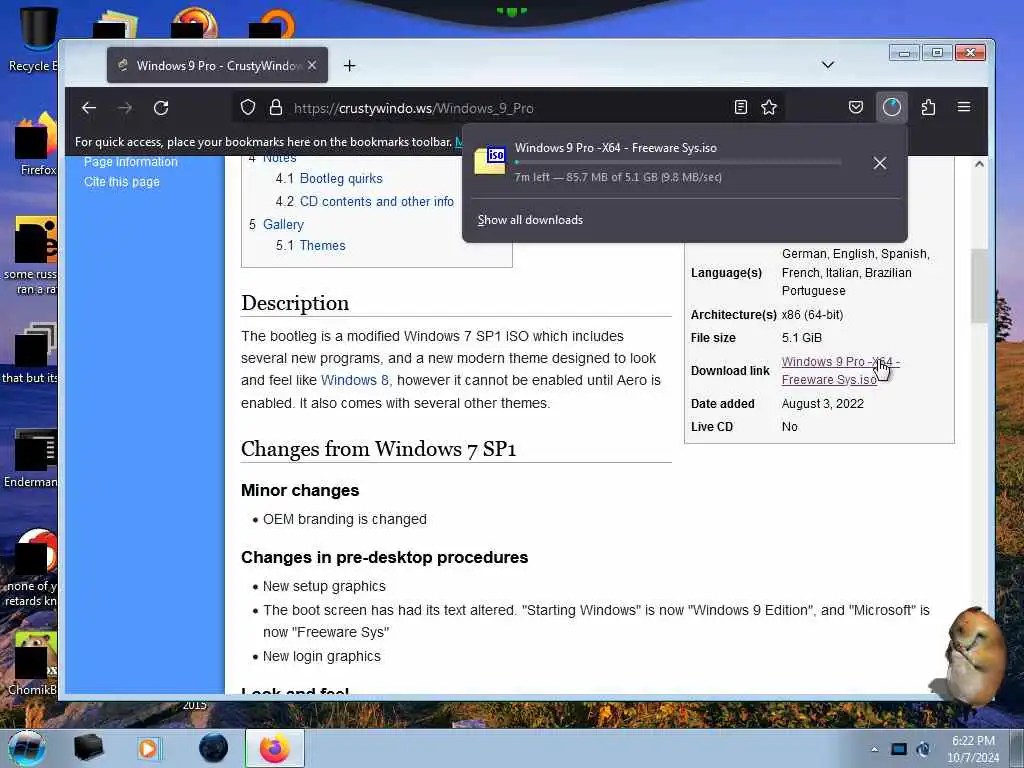The height and width of the screenshot is (768, 1024).
Task: Toggle reader view icon in address bar
Action: pos(741,107)
